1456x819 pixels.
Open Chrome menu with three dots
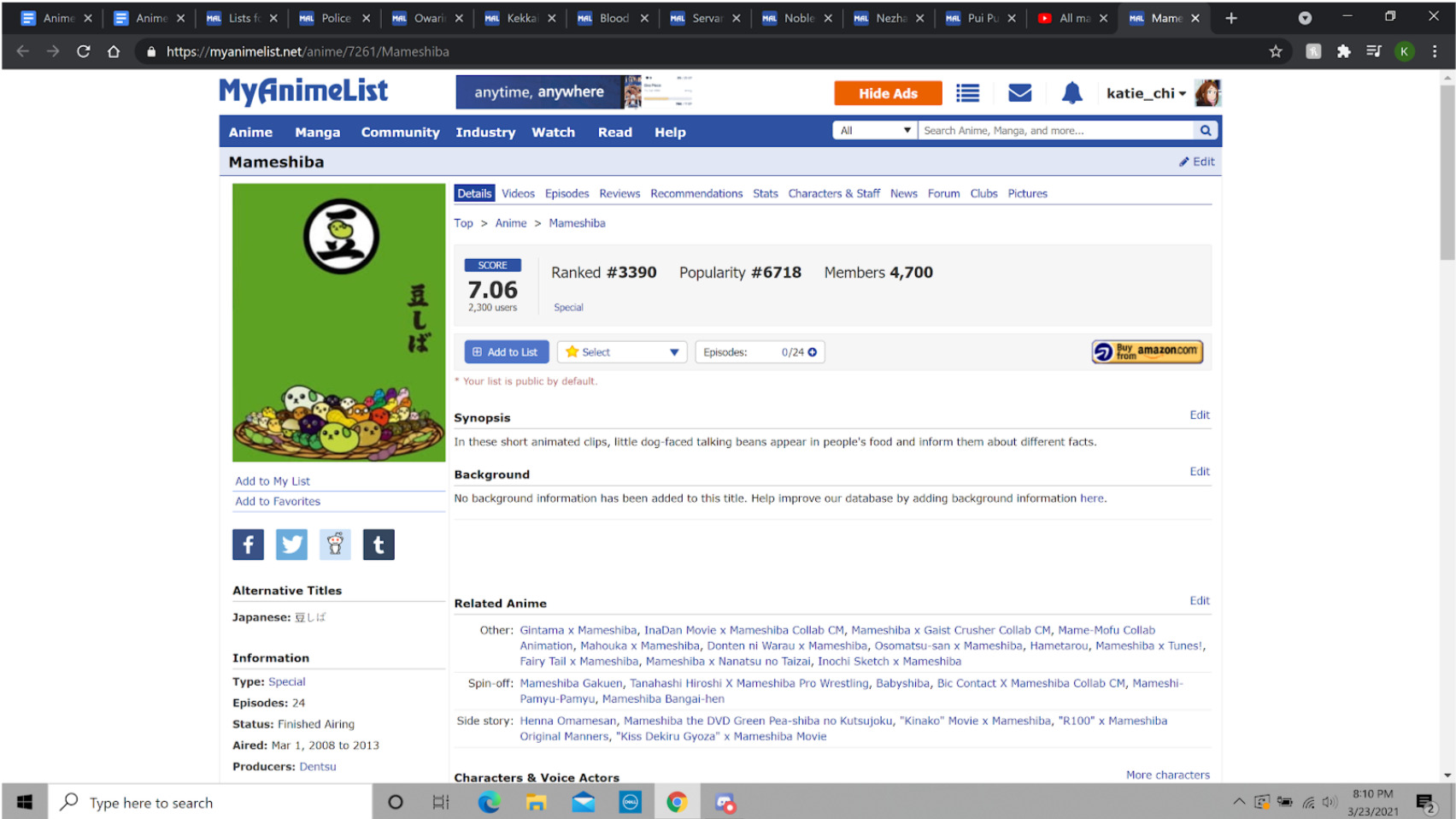pos(1435,51)
